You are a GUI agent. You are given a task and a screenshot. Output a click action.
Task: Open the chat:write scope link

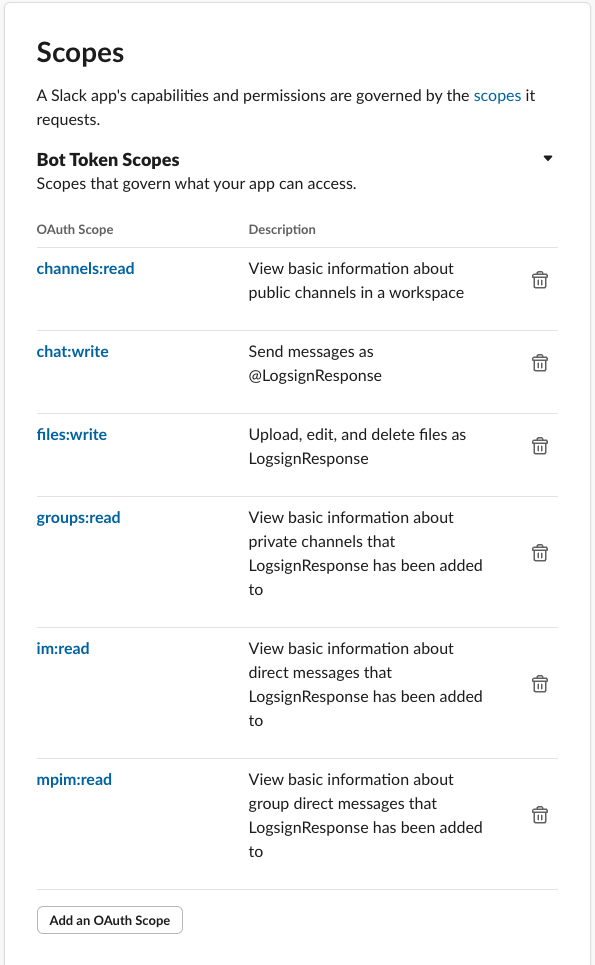(72, 351)
